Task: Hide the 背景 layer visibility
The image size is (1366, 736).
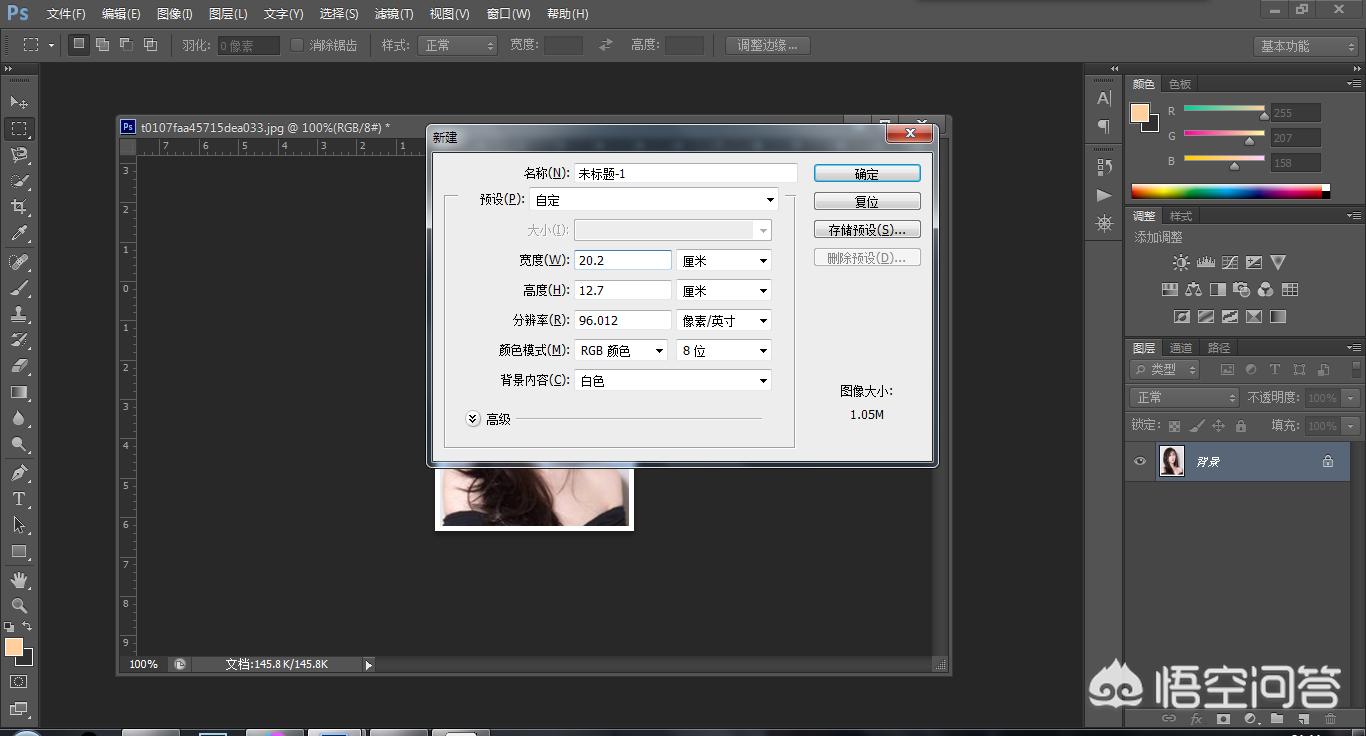Action: click(1139, 461)
